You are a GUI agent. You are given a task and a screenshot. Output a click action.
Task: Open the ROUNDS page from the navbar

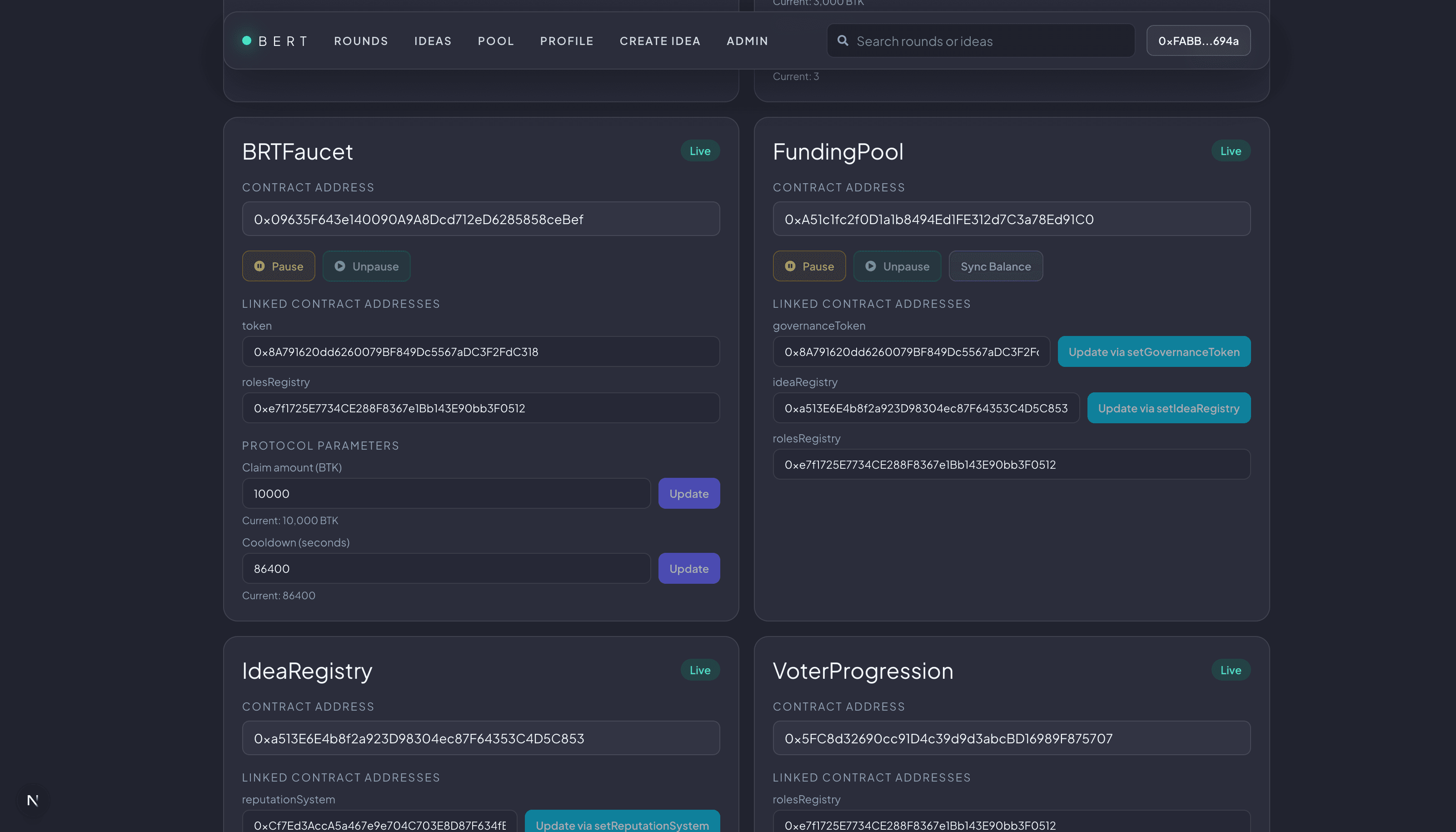(361, 40)
